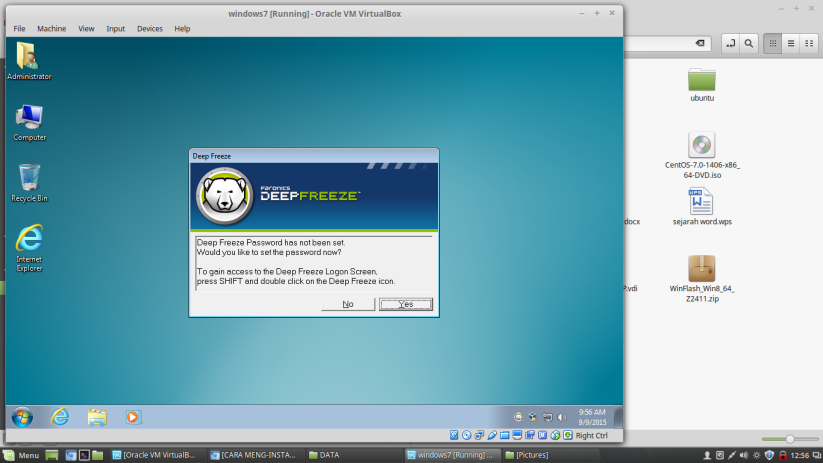Select the Computer desktop icon
Image resolution: width=823 pixels, height=463 pixels.
[29, 122]
